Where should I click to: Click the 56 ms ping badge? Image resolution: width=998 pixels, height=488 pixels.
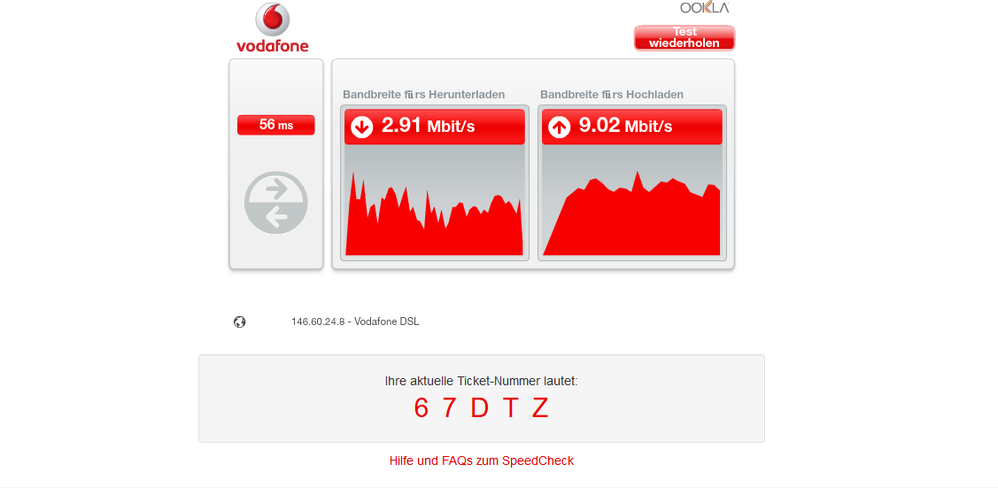click(276, 125)
